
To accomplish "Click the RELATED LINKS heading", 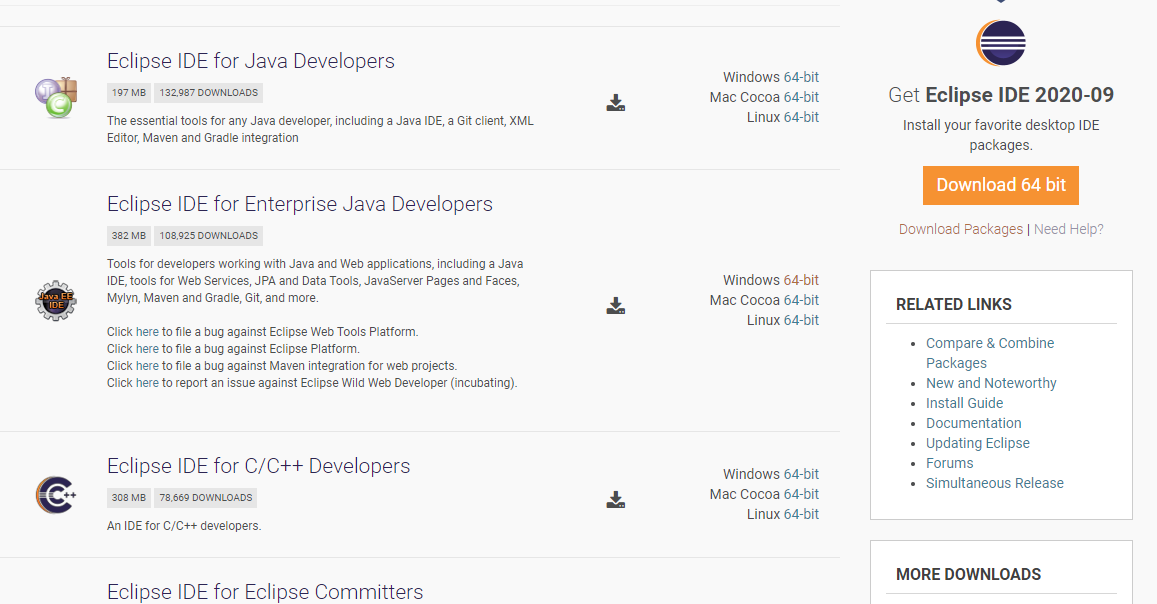I will point(953,305).
